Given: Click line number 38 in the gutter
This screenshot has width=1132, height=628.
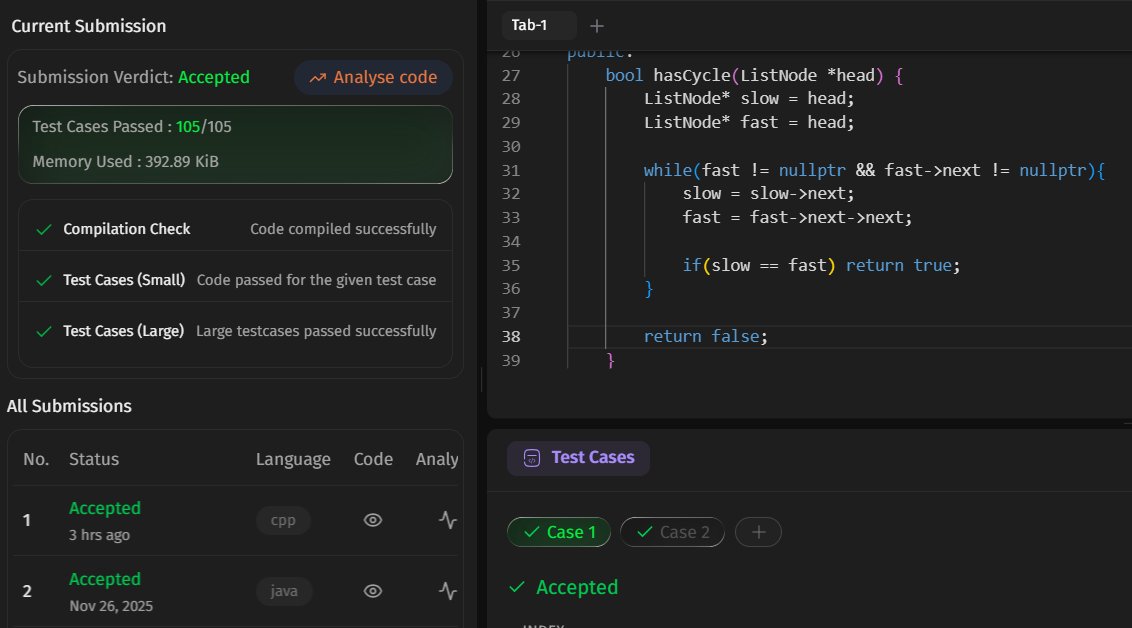Looking at the screenshot, I should (511, 336).
